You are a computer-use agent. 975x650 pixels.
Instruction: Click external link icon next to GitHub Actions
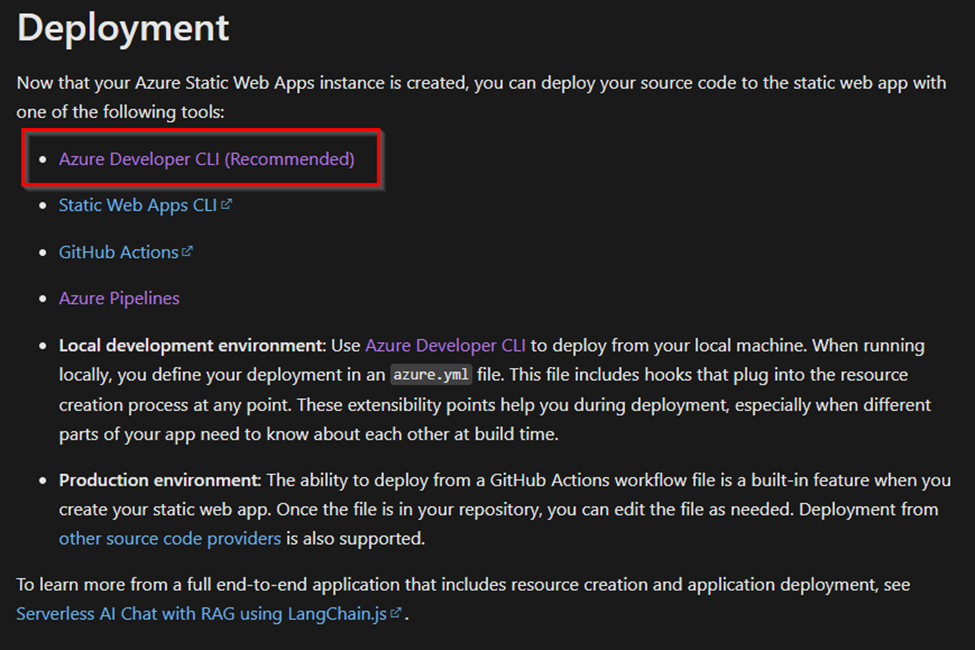tap(188, 250)
